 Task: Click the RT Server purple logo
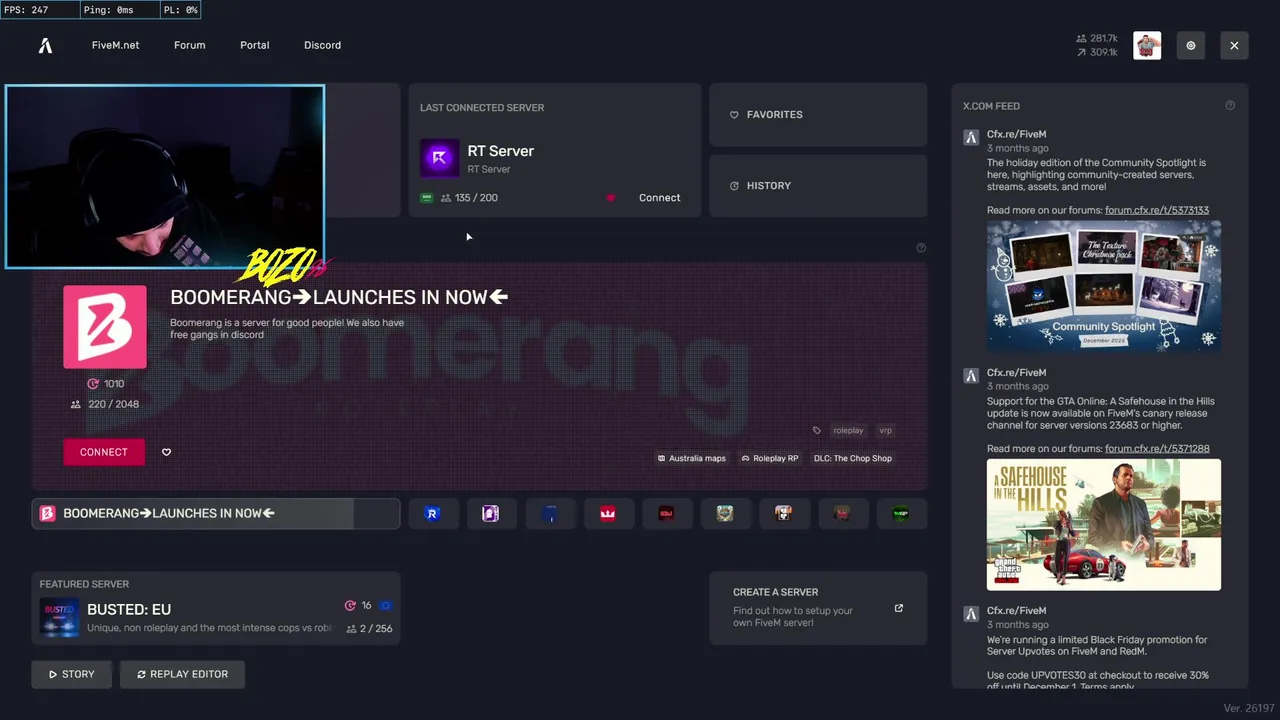point(439,158)
